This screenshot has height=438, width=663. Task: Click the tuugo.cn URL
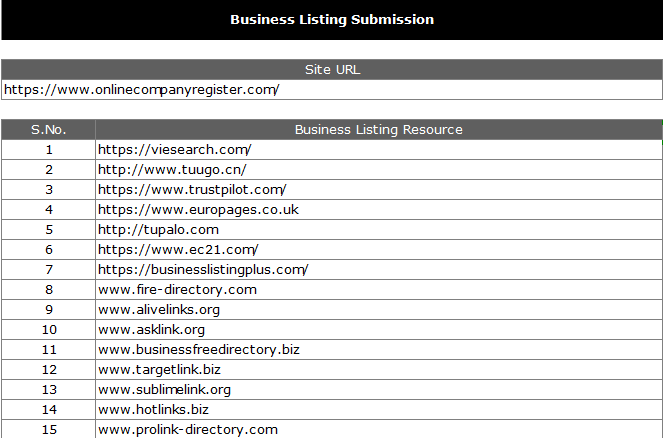pos(172,170)
